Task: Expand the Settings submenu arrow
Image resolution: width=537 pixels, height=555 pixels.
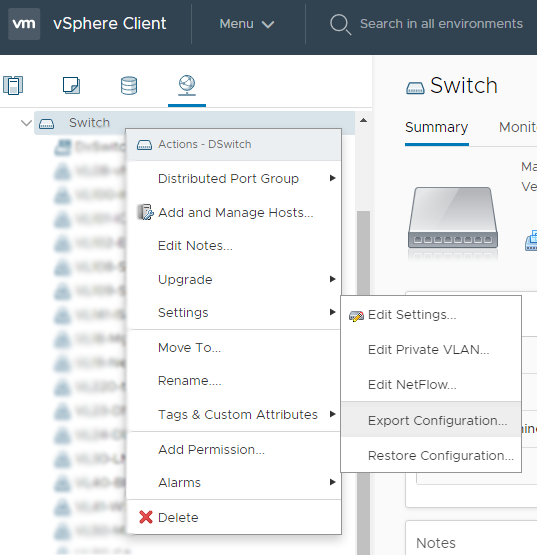Action: (332, 312)
